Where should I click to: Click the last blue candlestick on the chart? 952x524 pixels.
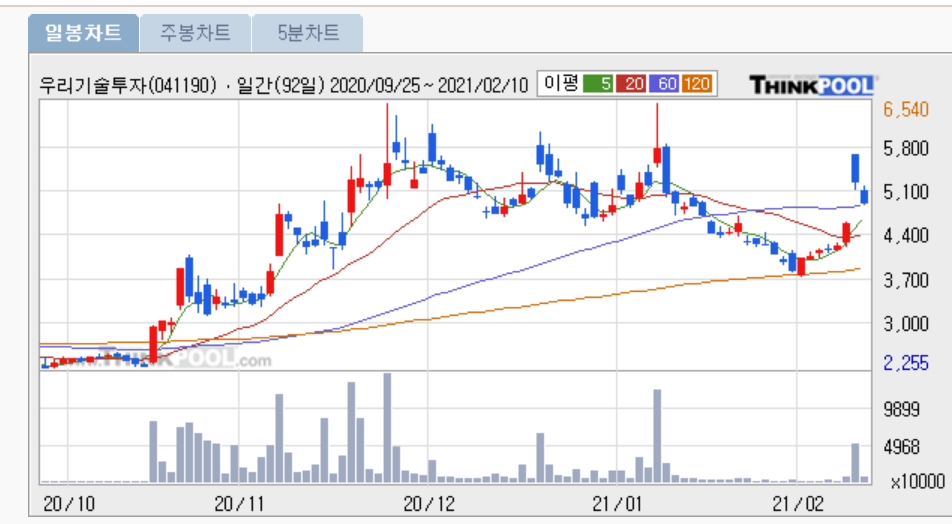coord(864,196)
